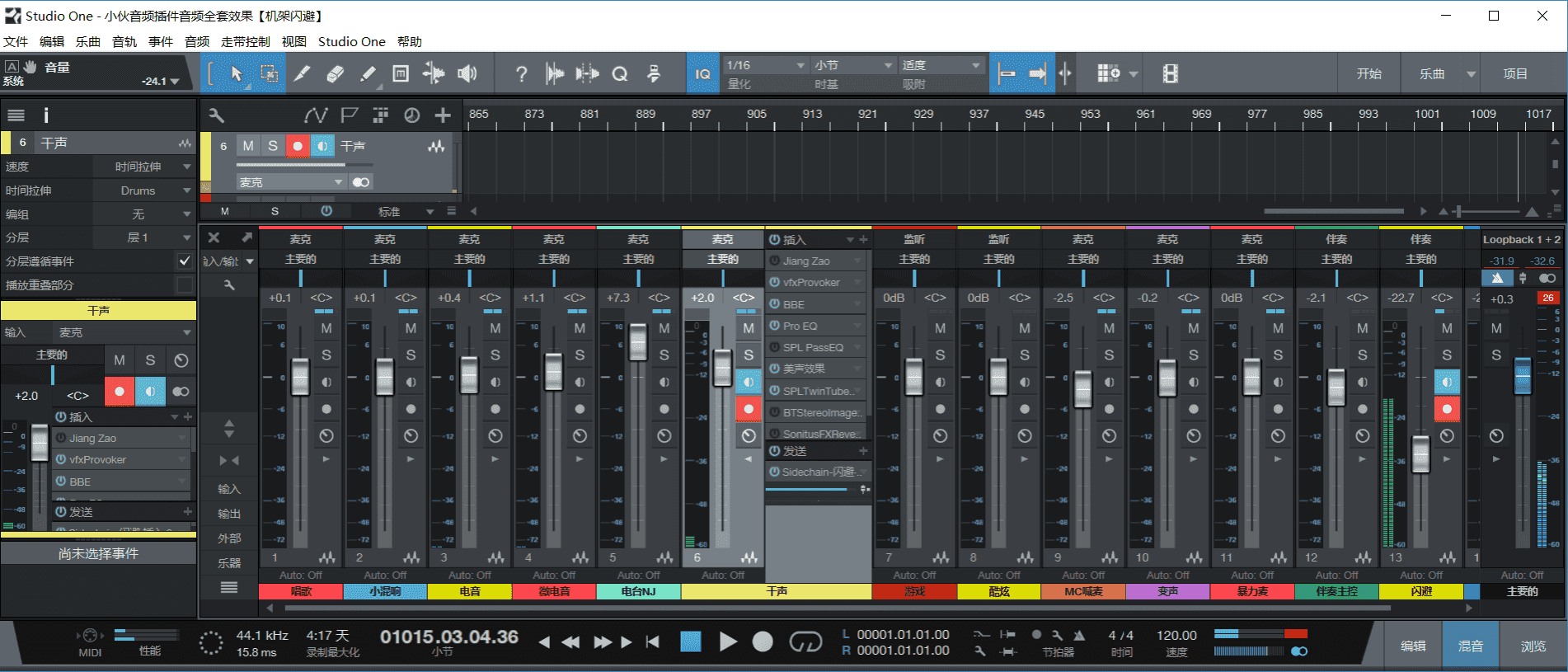Uncheck the 分层遵循事件 checkbox
This screenshot has height=672, width=1568.
pos(185,261)
